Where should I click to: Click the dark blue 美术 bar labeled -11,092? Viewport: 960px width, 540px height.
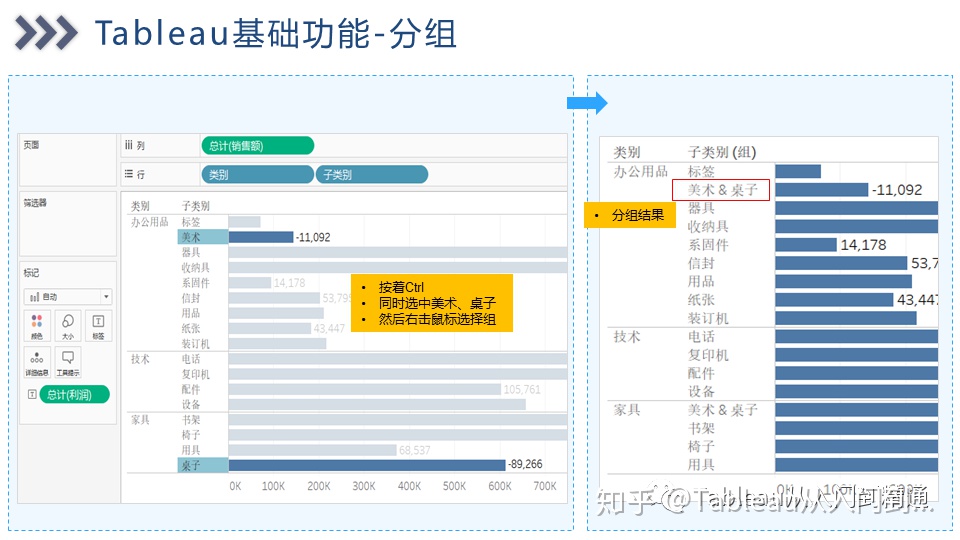(261, 237)
